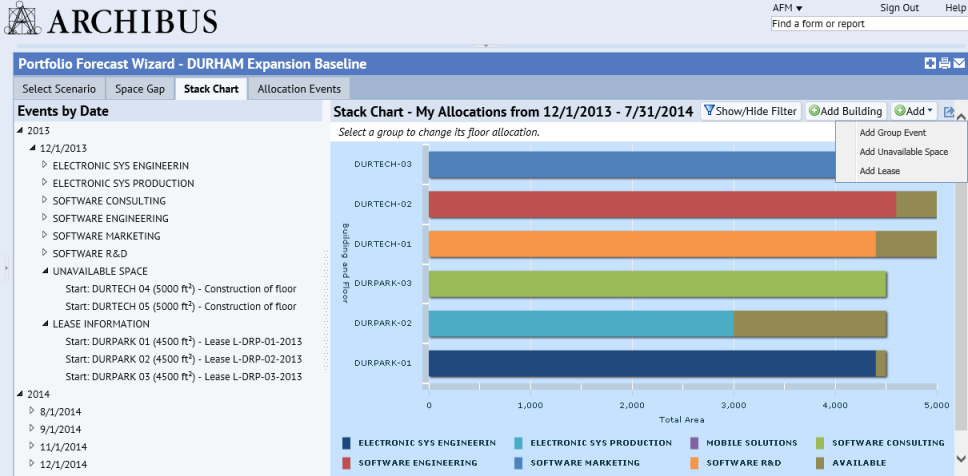The height and width of the screenshot is (476, 968).
Task: Collapse the 2013 tree node
Action: (20, 130)
